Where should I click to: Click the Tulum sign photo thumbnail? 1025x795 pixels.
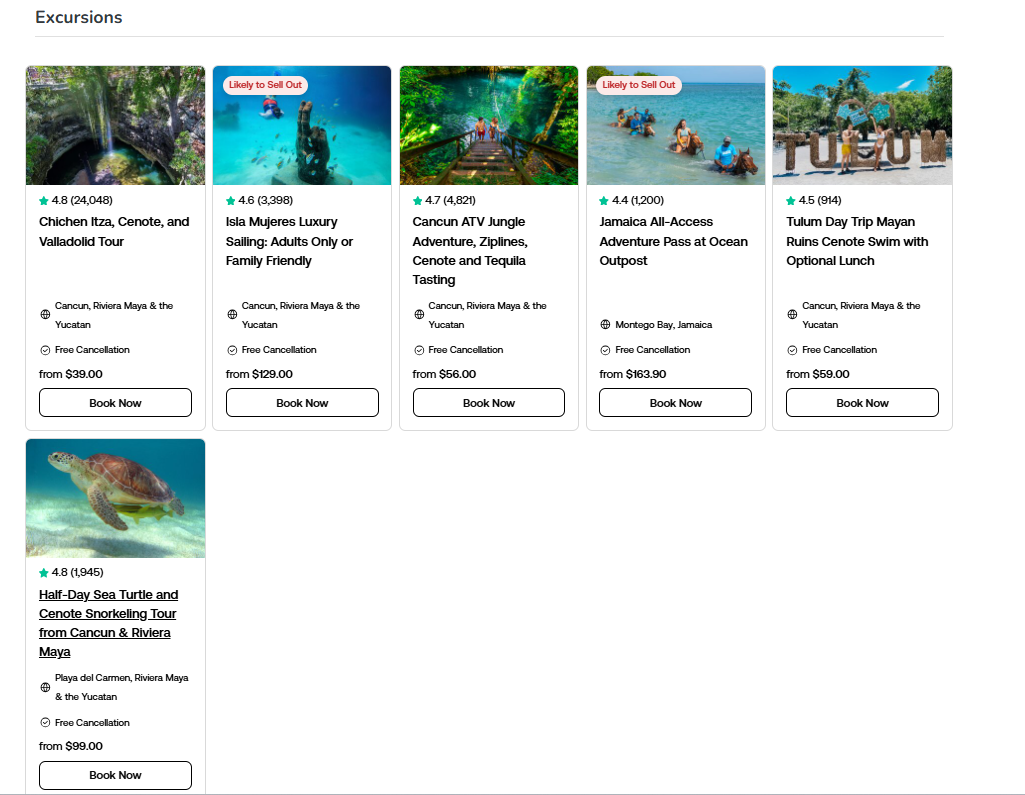coord(862,126)
